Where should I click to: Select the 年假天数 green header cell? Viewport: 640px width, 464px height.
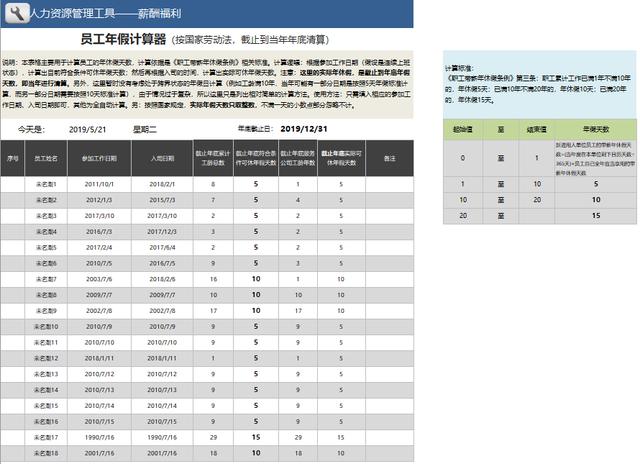[596, 129]
